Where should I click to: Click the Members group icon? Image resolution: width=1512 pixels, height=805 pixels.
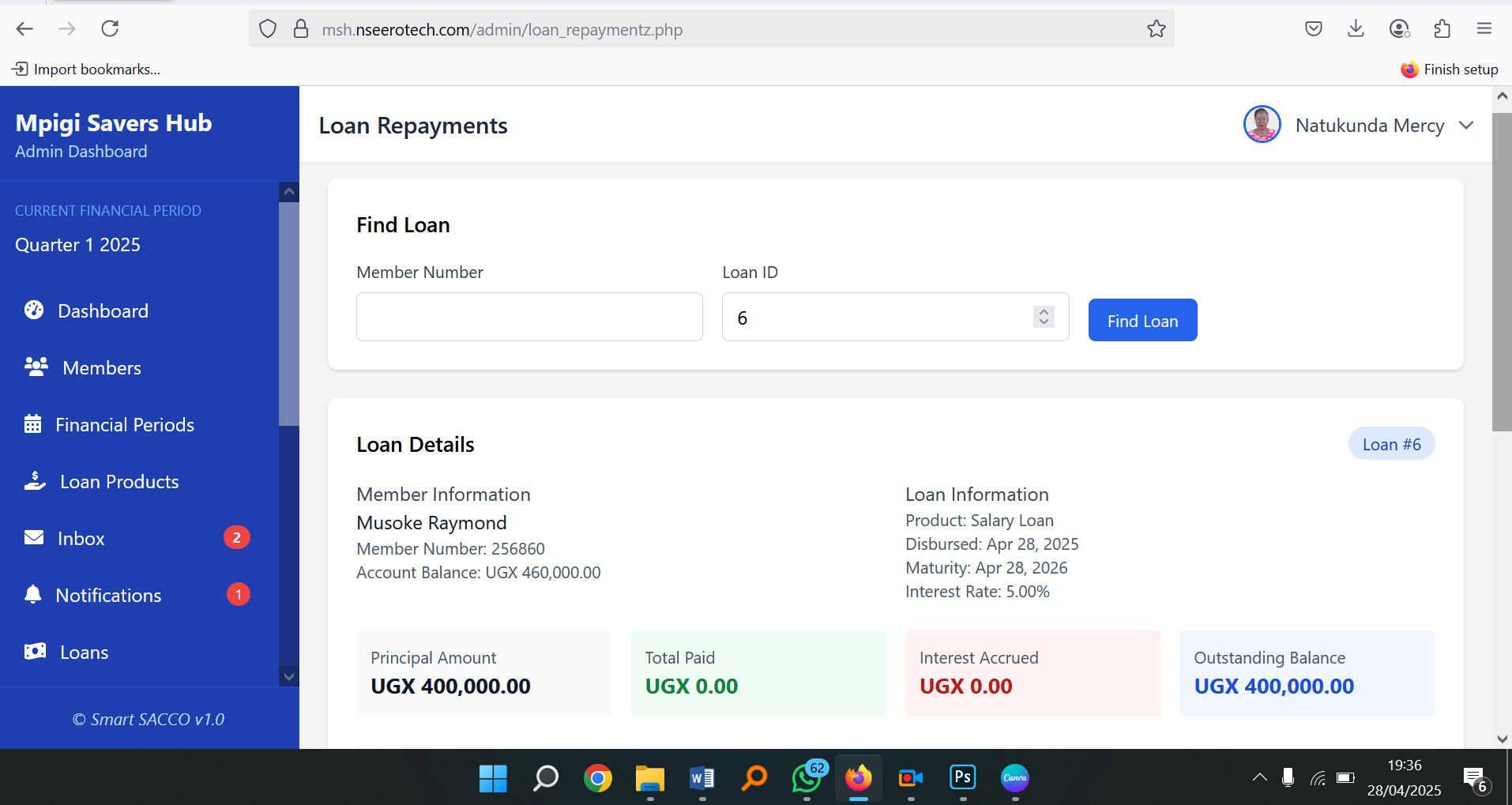(36, 367)
